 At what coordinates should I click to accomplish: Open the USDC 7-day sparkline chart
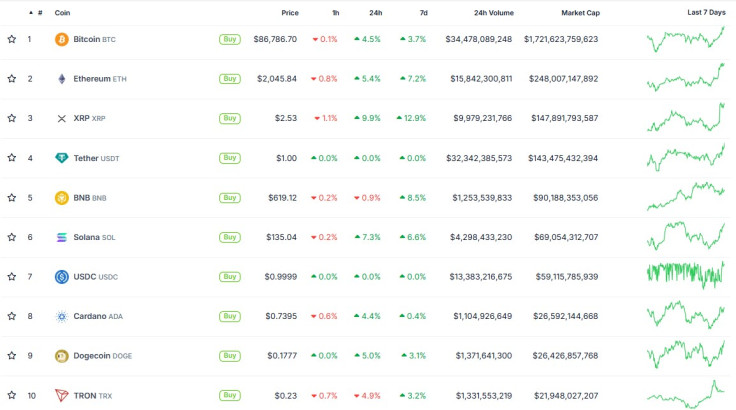[x=686, y=275]
